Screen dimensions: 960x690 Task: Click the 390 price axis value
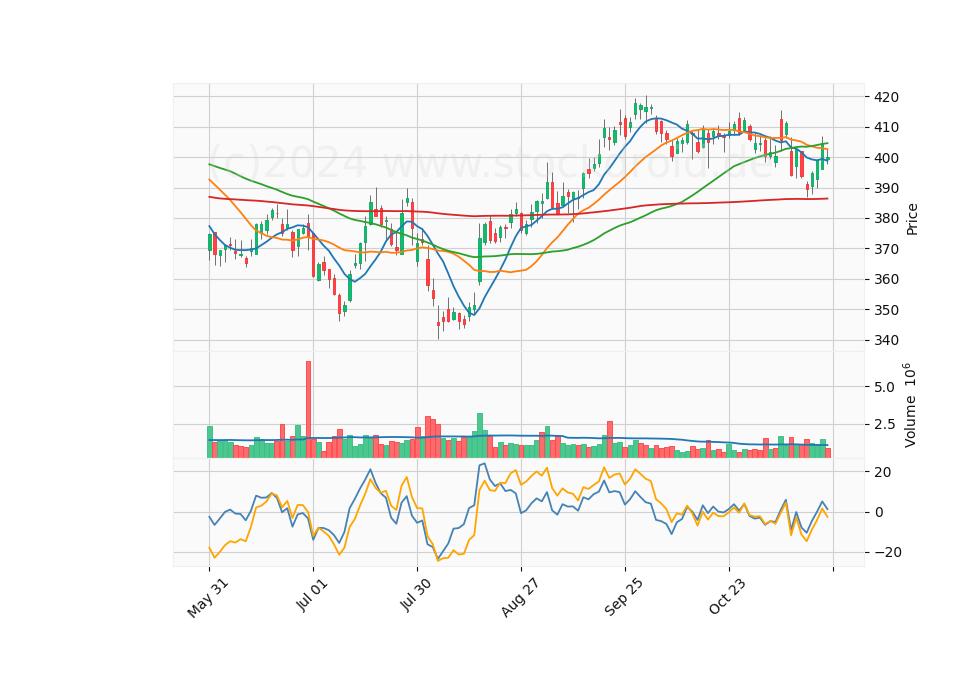pos(887,189)
